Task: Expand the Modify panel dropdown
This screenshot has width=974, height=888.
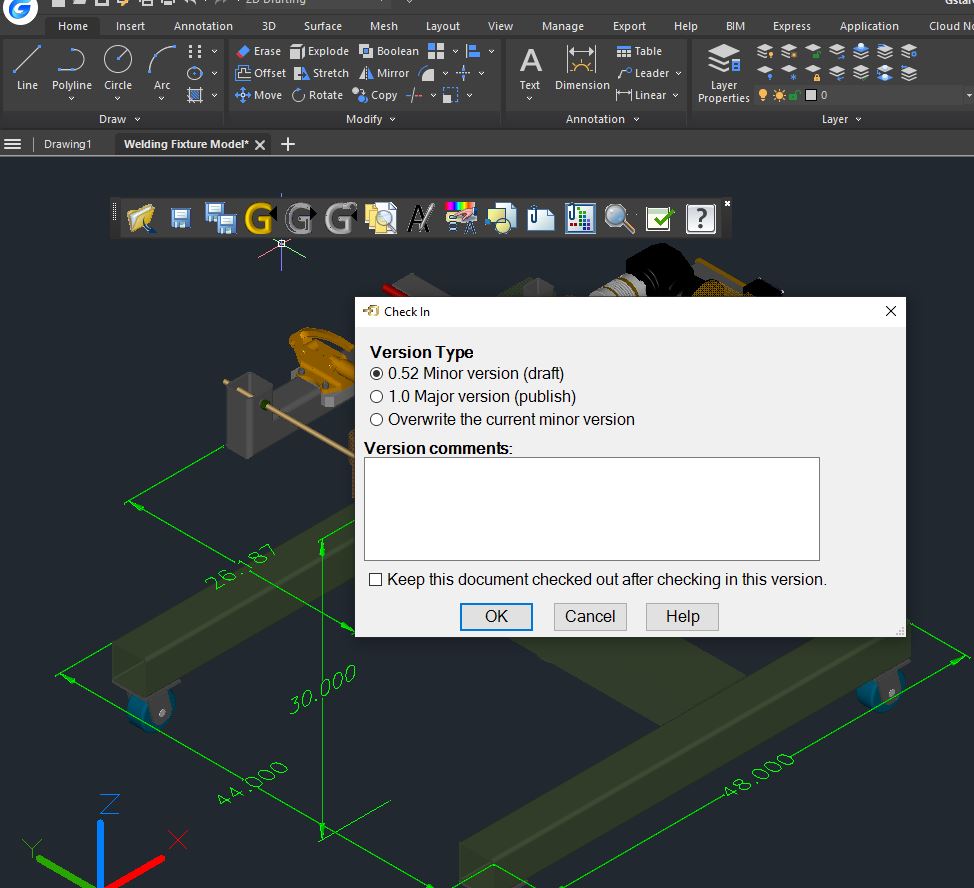Action: pyautogui.click(x=393, y=119)
